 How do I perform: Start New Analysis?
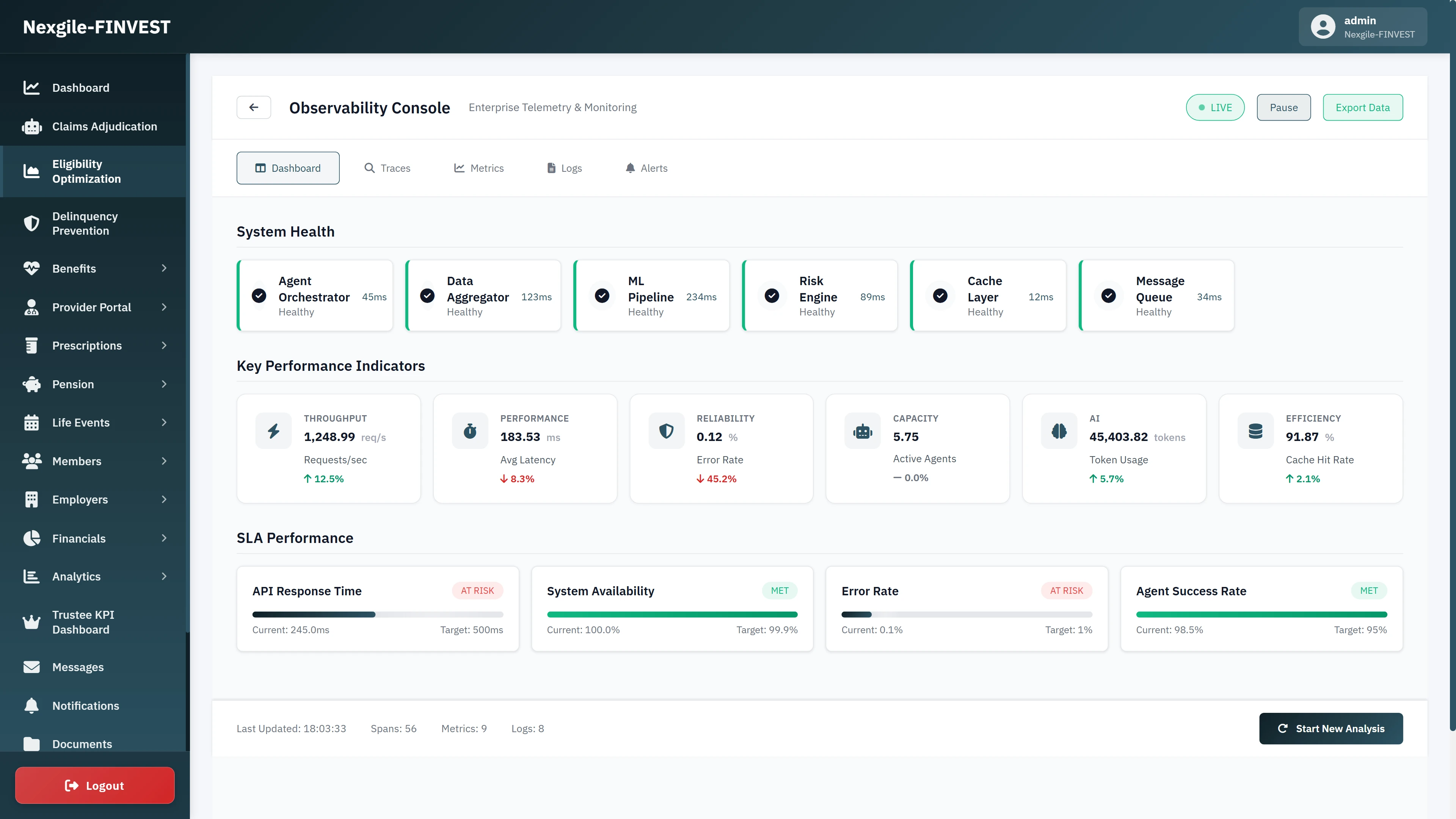[x=1330, y=728]
